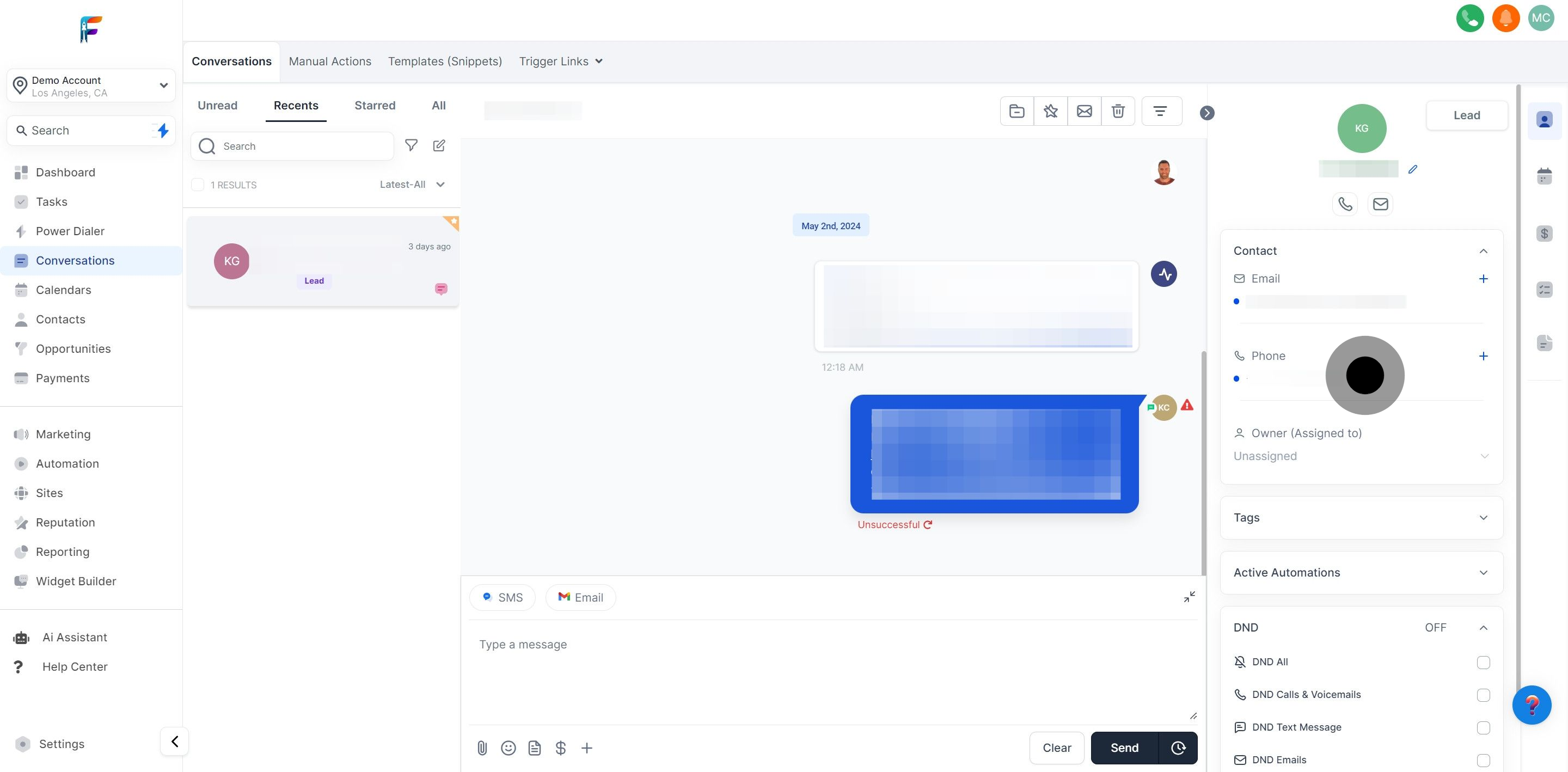The image size is (1568, 772).
Task: Open the emoji picker icon
Action: click(509, 748)
